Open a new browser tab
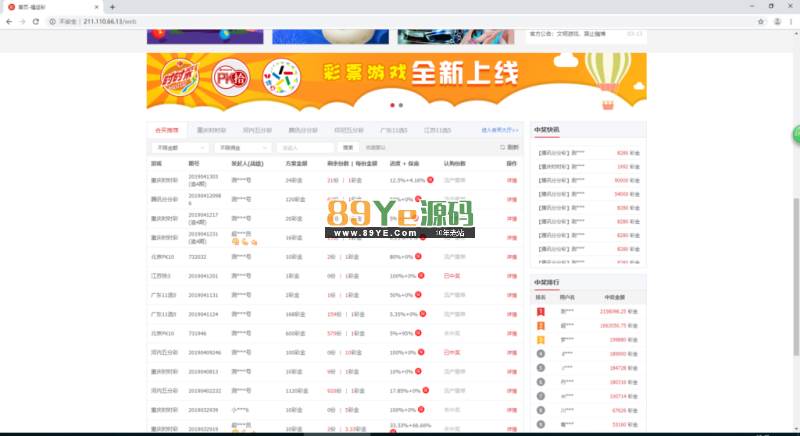800x436 pixels. [112, 6]
